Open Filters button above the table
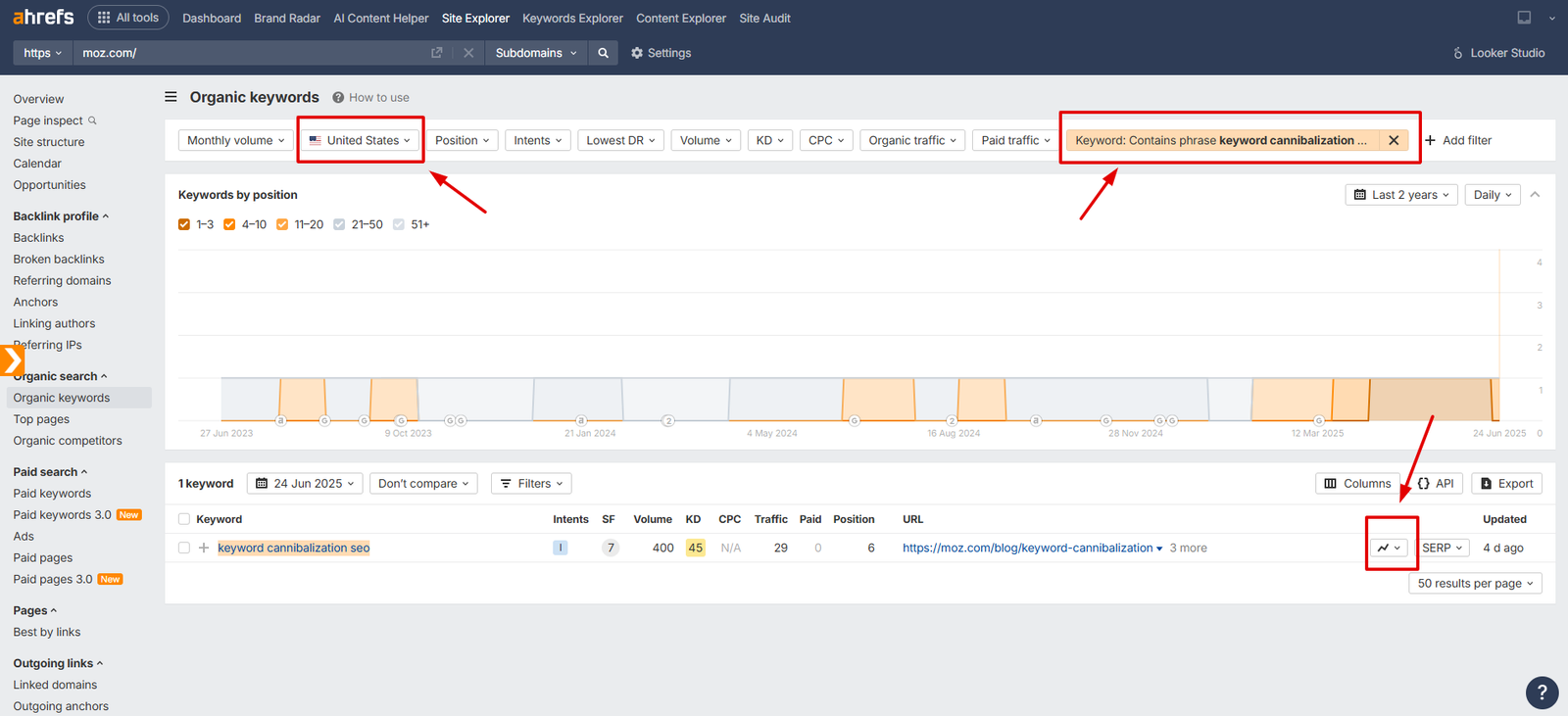1568x716 pixels. point(531,484)
